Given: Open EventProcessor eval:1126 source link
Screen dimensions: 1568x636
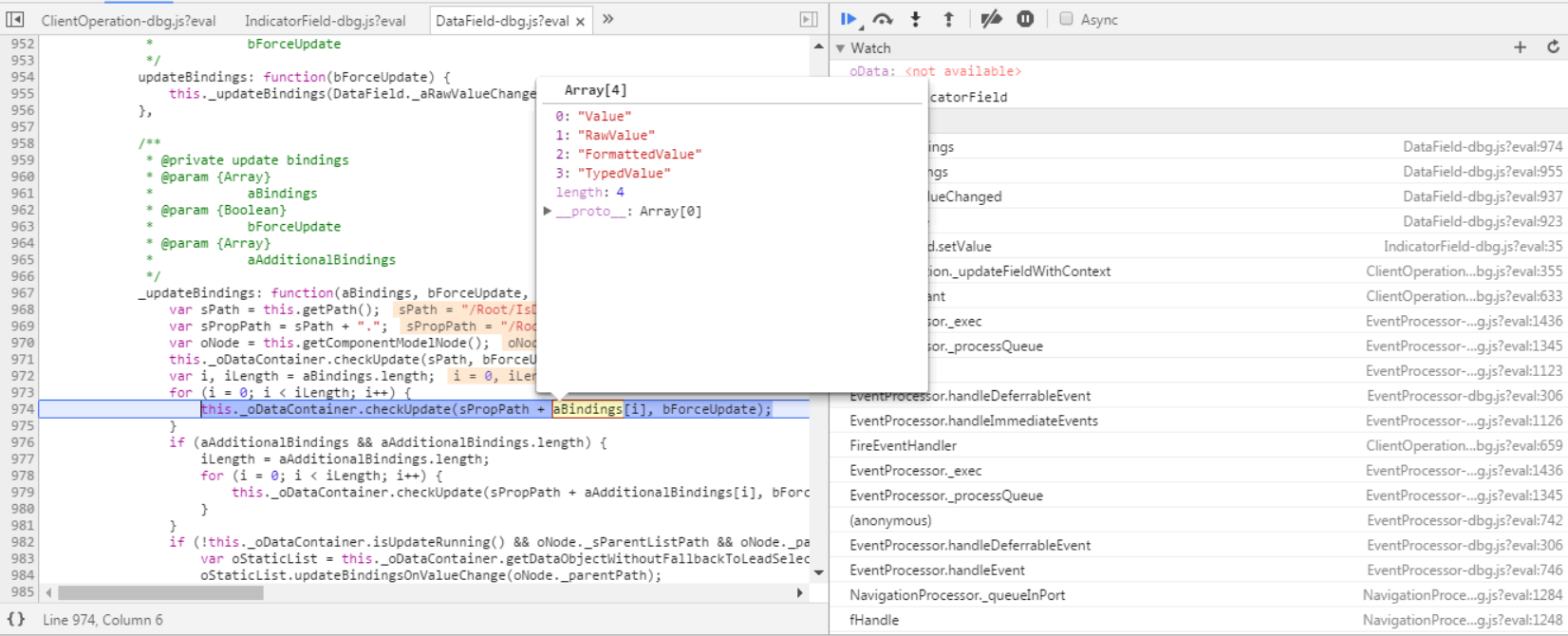Looking at the screenshot, I should point(1465,421).
